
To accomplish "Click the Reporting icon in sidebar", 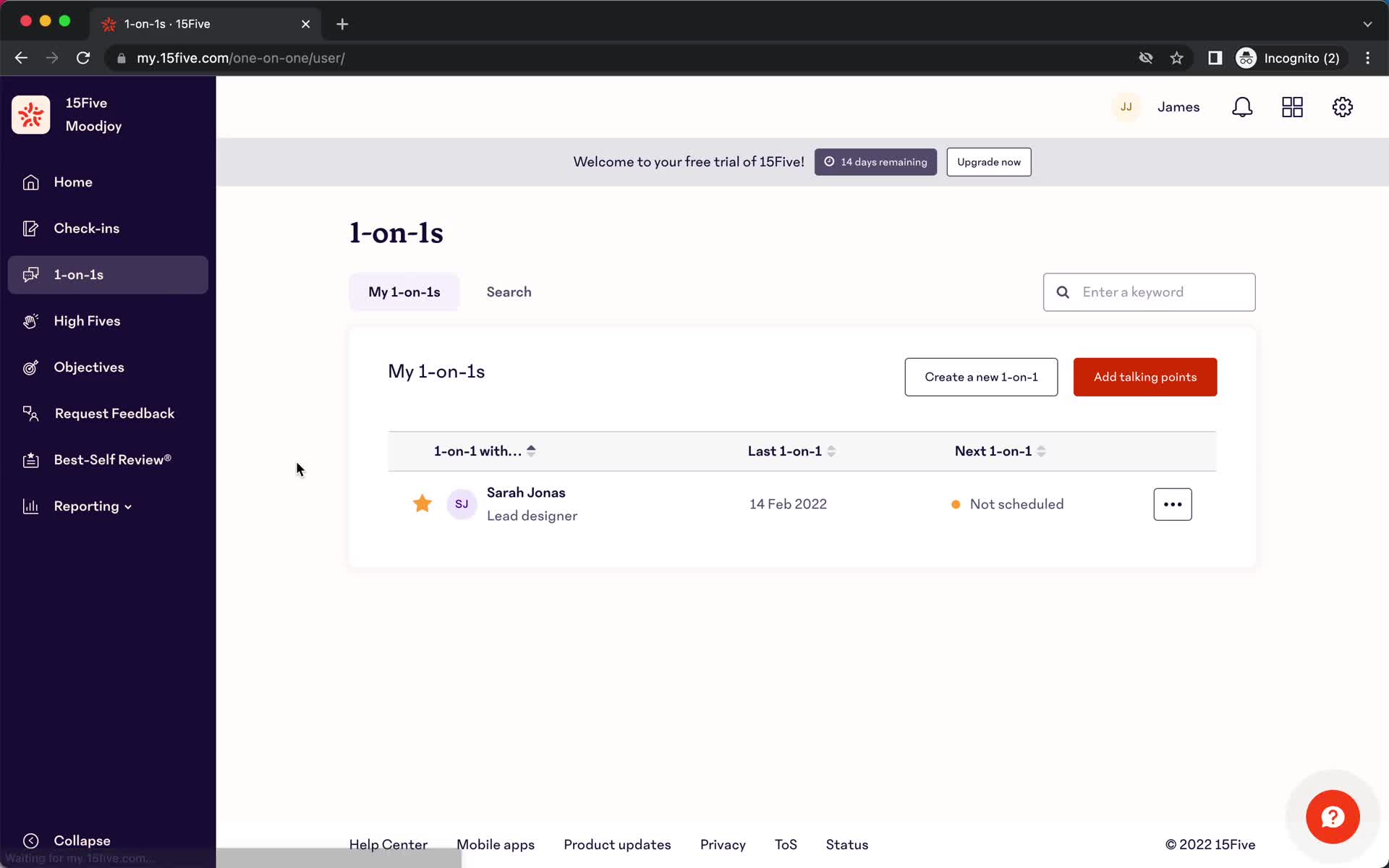I will 30,506.
